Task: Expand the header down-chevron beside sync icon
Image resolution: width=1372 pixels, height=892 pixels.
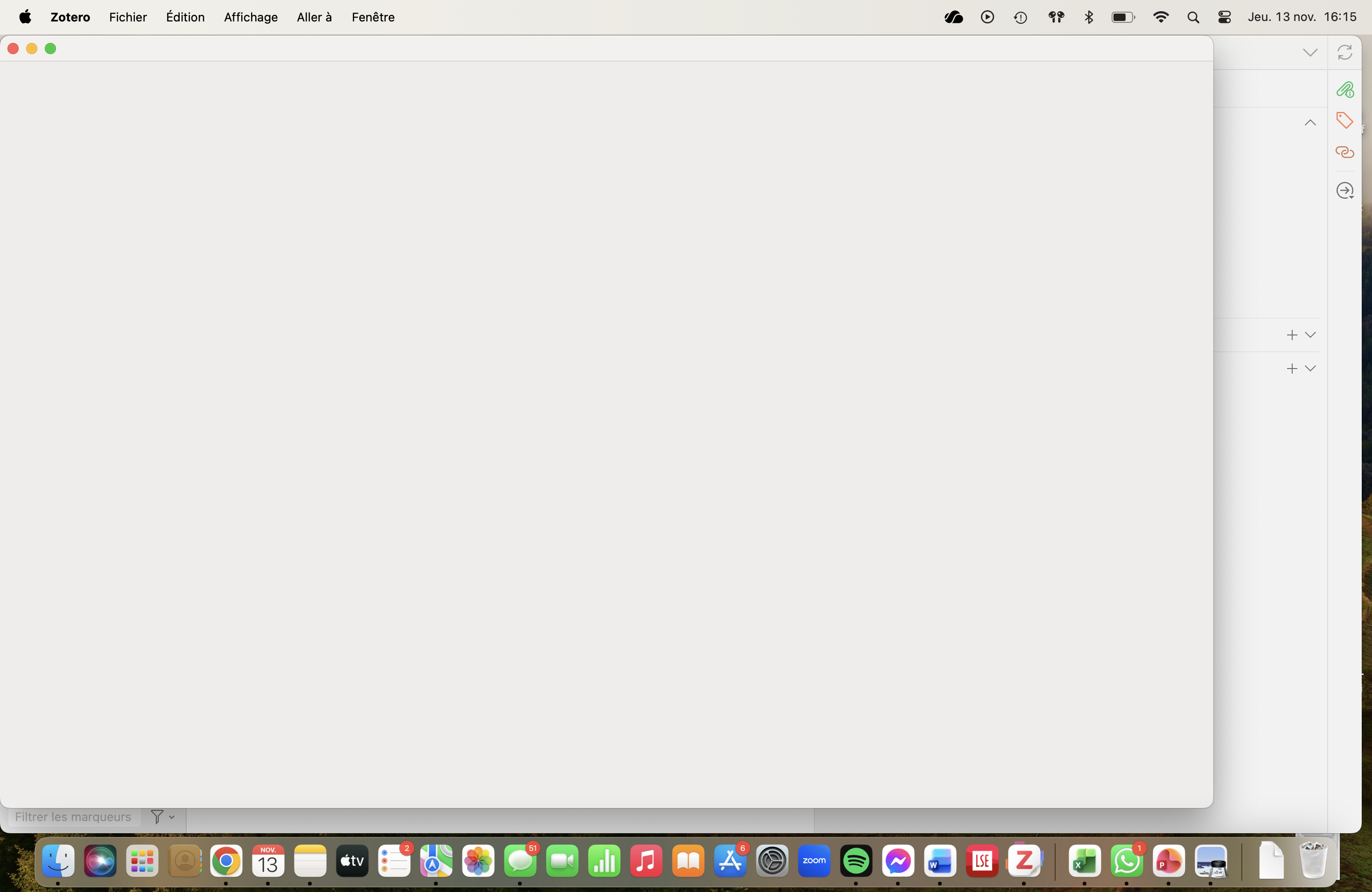Action: pyautogui.click(x=1310, y=52)
